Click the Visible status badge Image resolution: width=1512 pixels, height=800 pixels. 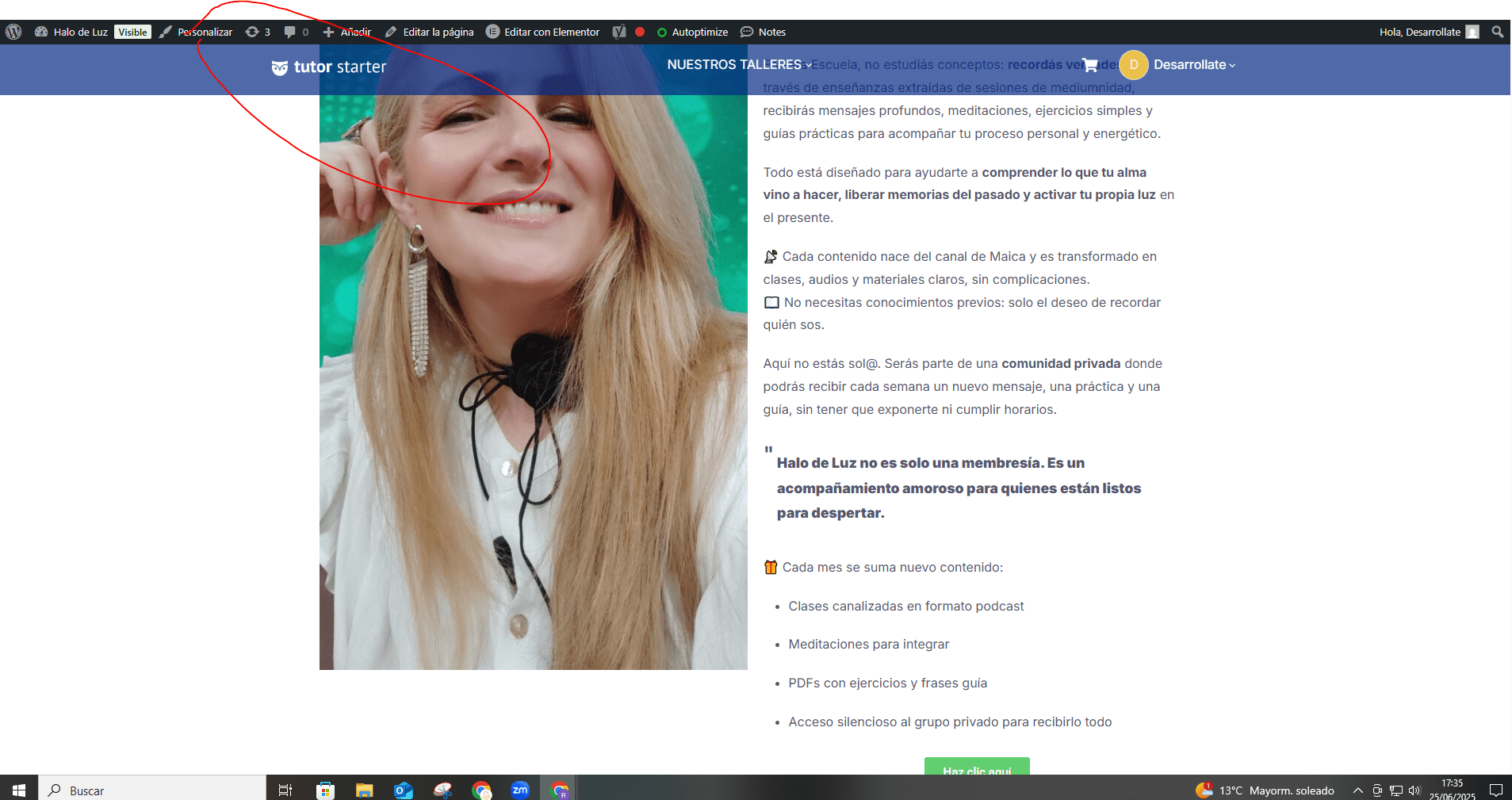[x=132, y=32]
